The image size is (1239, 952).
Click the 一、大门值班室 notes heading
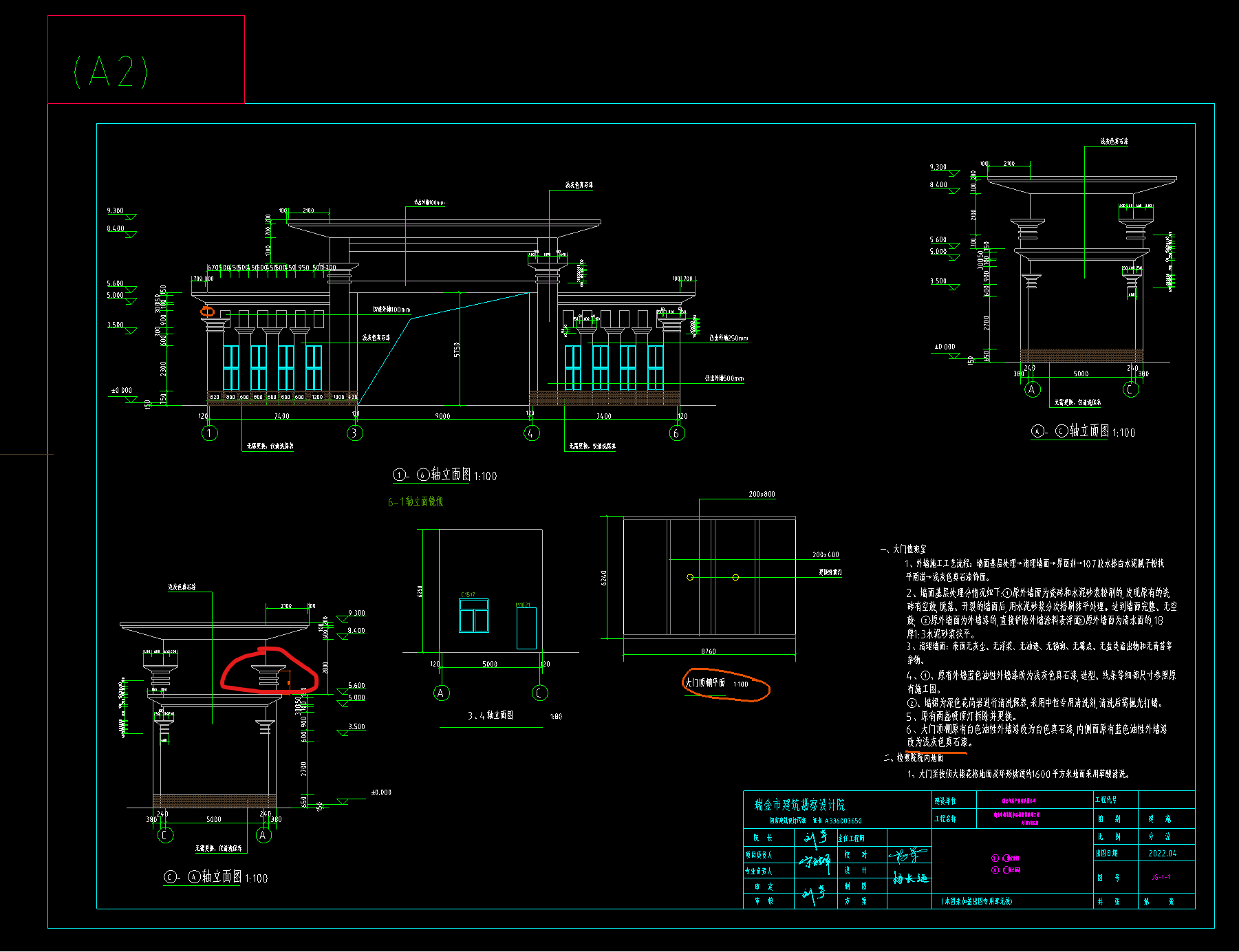tap(903, 549)
